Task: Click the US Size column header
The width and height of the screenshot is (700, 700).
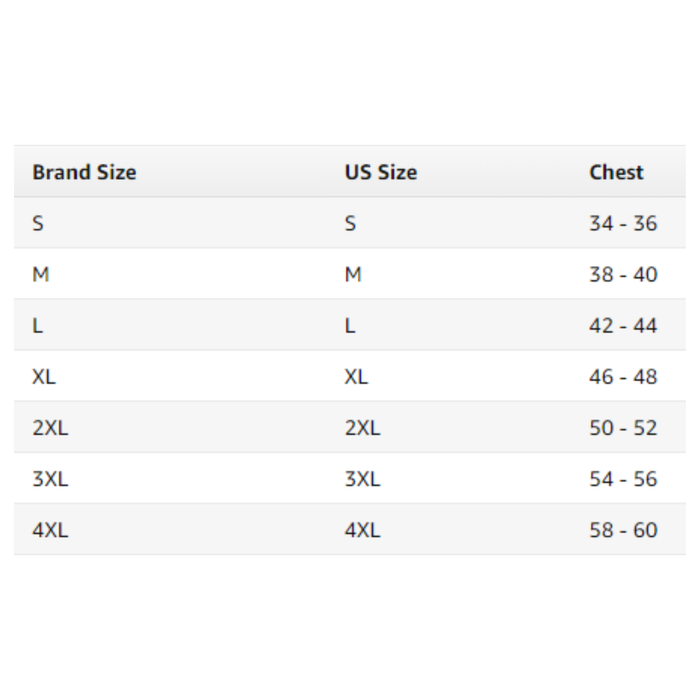Action: coord(380,172)
